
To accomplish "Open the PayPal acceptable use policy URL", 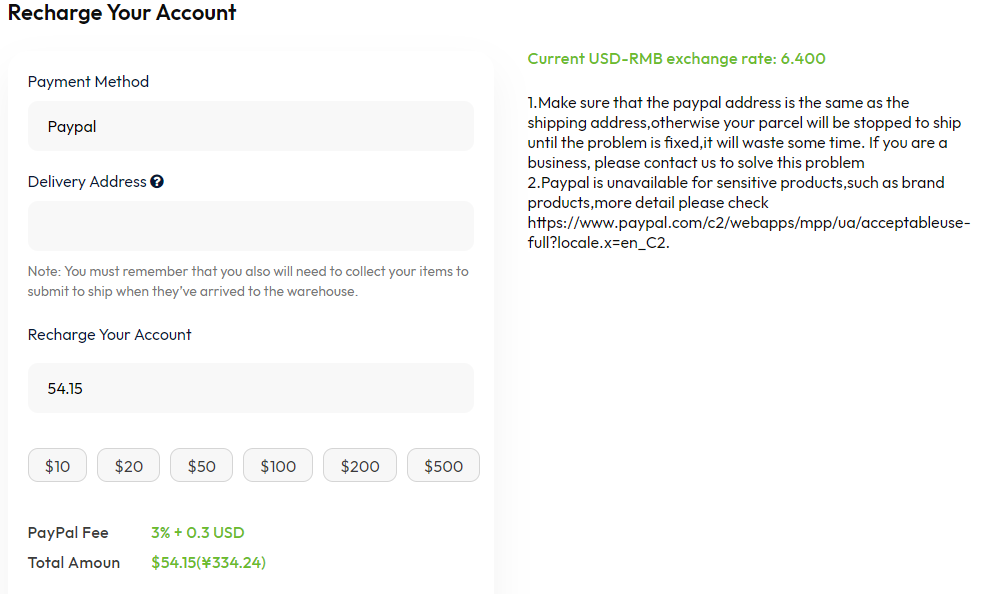I will [749, 233].
